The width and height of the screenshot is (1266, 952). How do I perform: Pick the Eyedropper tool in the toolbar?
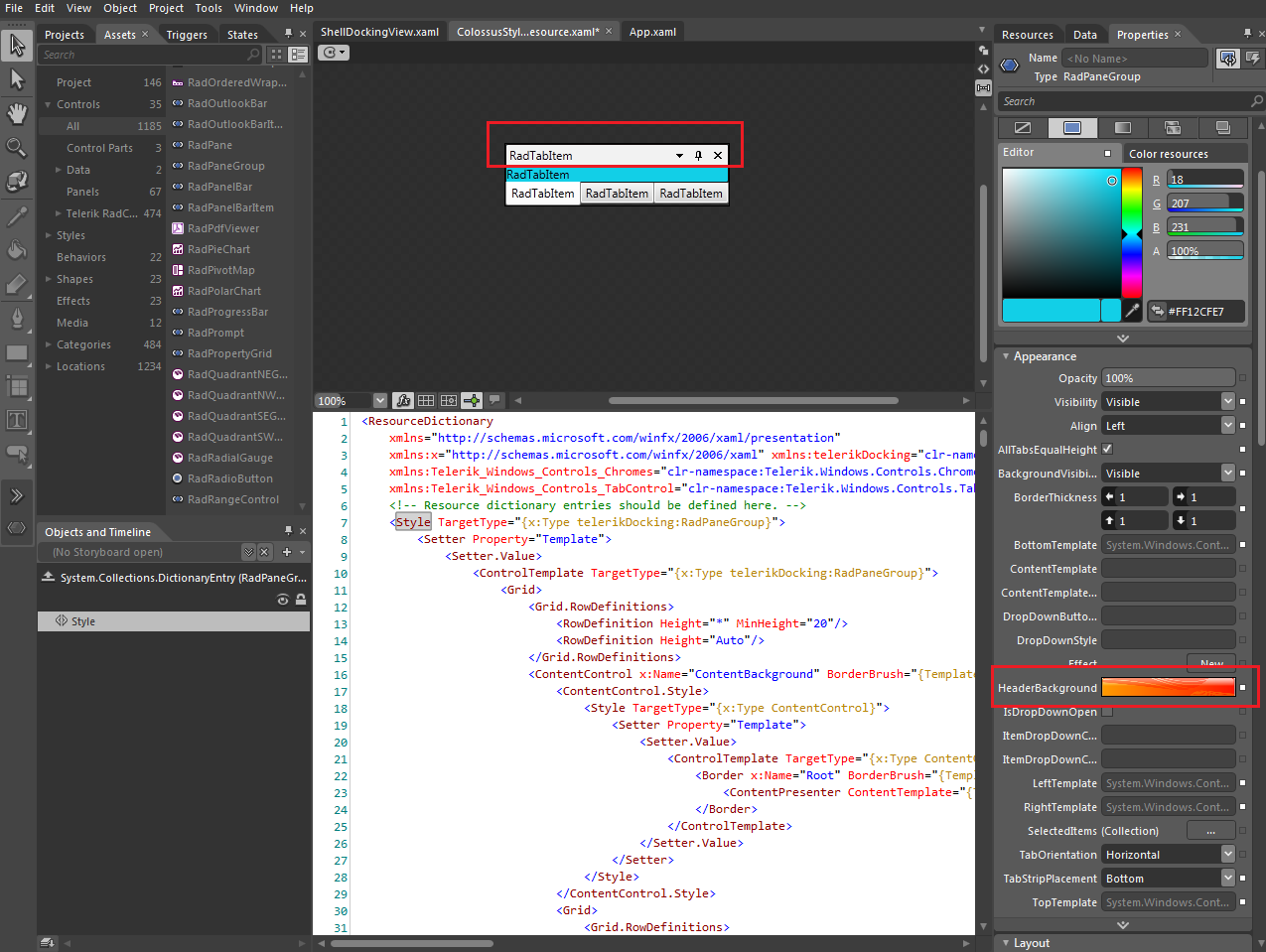coord(17,215)
